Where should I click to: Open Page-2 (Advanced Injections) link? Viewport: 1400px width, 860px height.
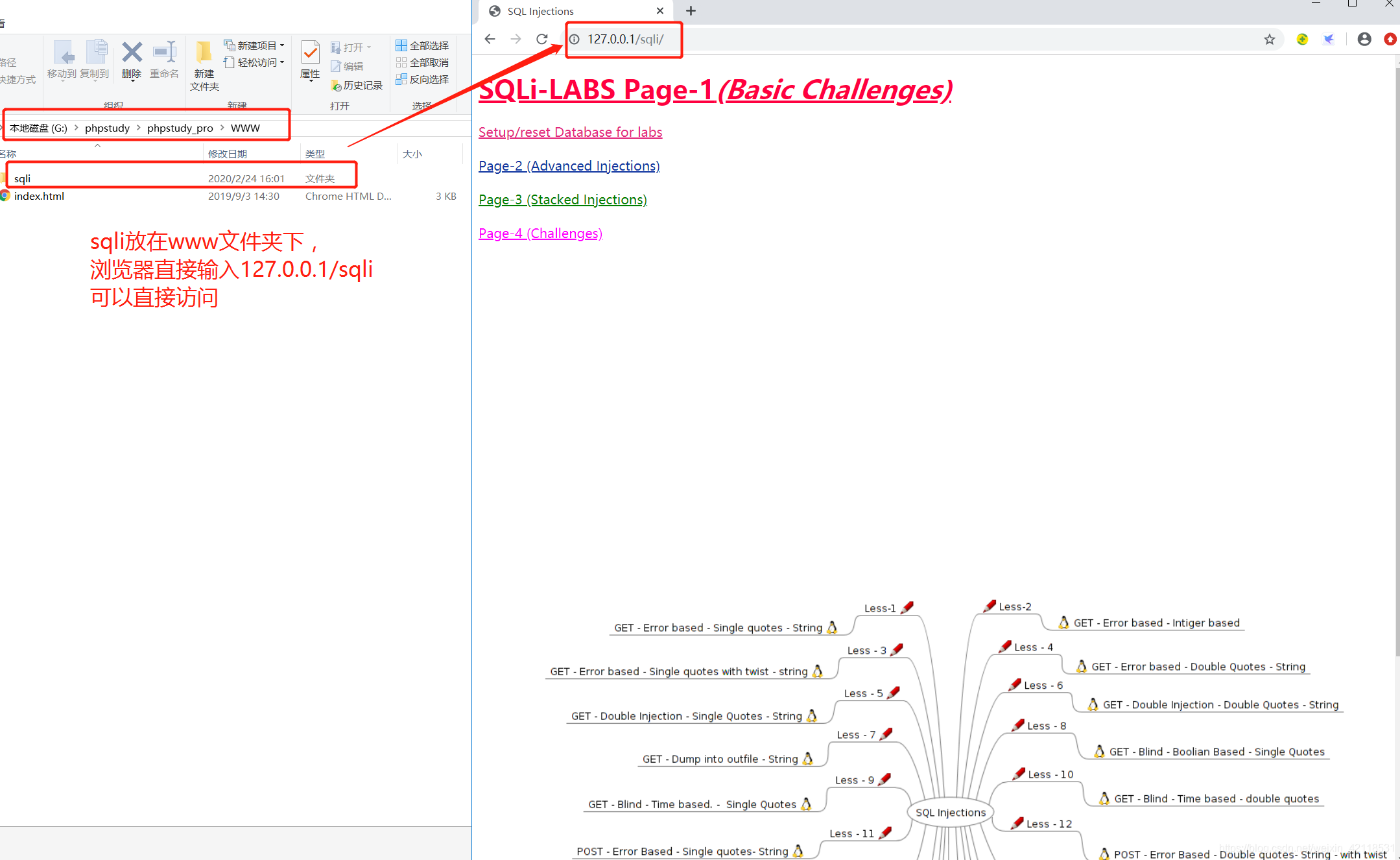click(569, 166)
